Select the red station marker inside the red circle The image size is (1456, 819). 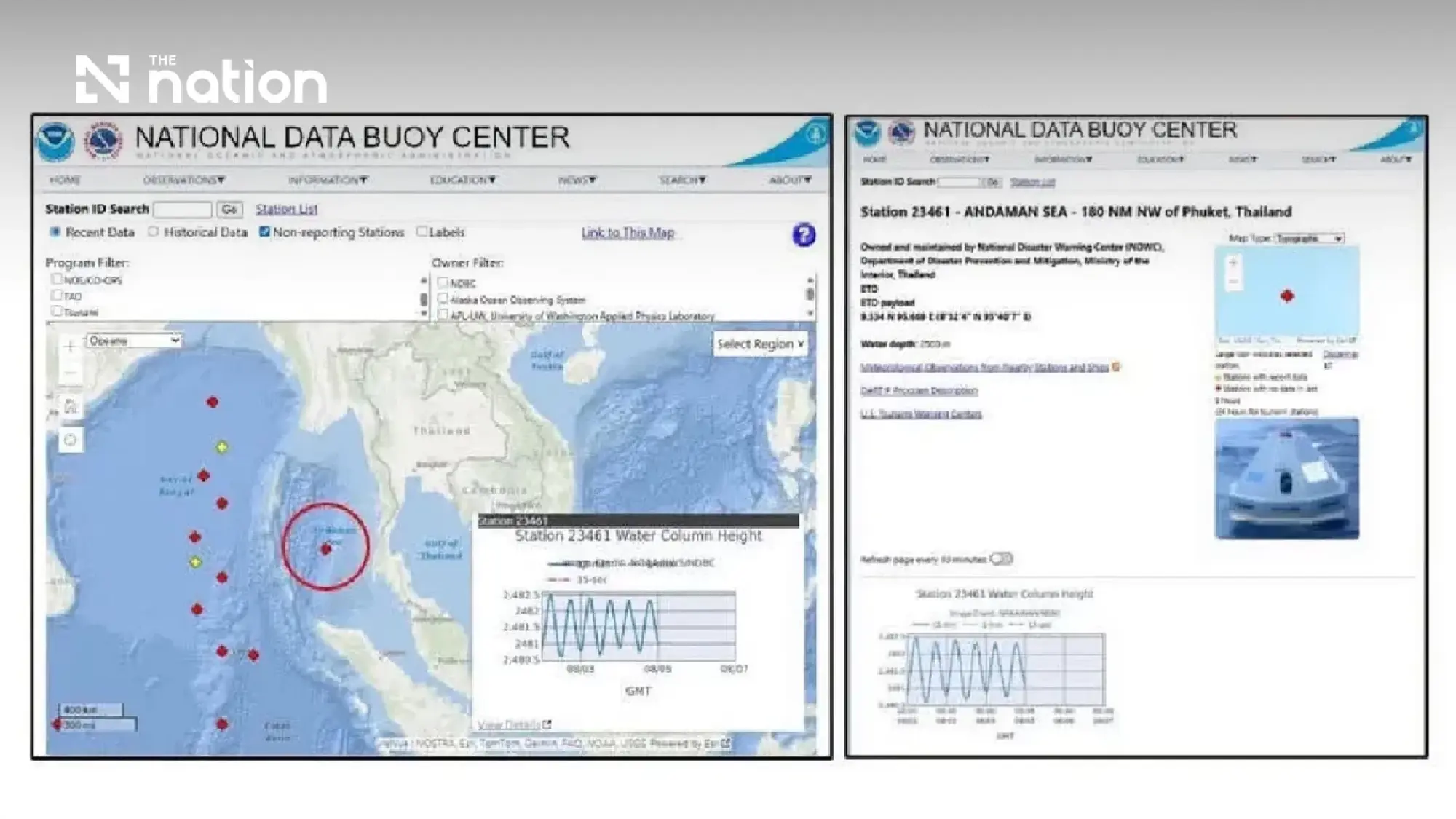click(326, 549)
